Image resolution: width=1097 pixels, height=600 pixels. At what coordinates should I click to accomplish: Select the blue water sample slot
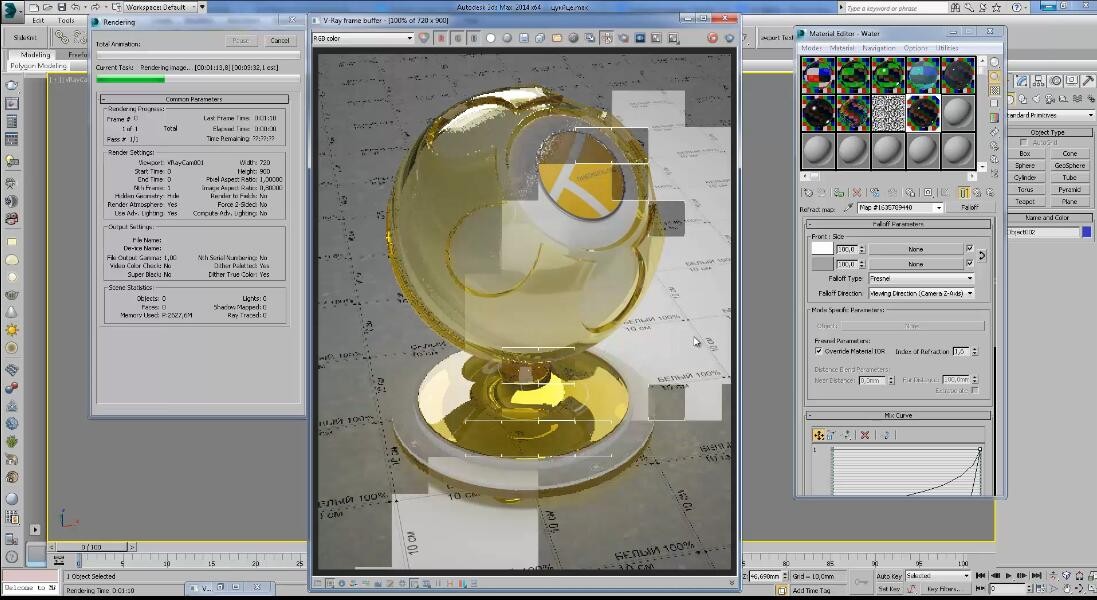click(923, 76)
